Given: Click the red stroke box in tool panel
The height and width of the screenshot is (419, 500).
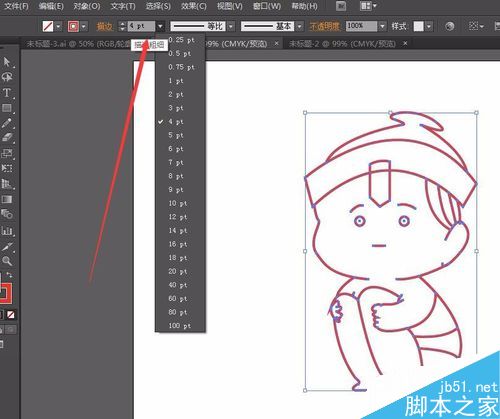Looking at the screenshot, I should pos(6,293).
